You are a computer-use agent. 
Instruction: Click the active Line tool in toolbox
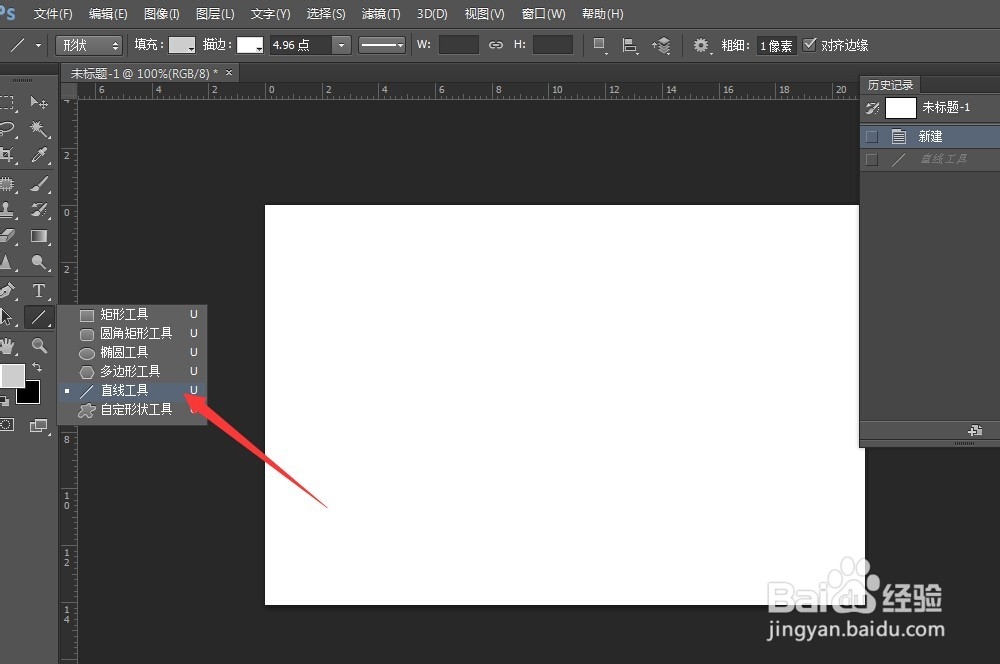click(x=39, y=317)
